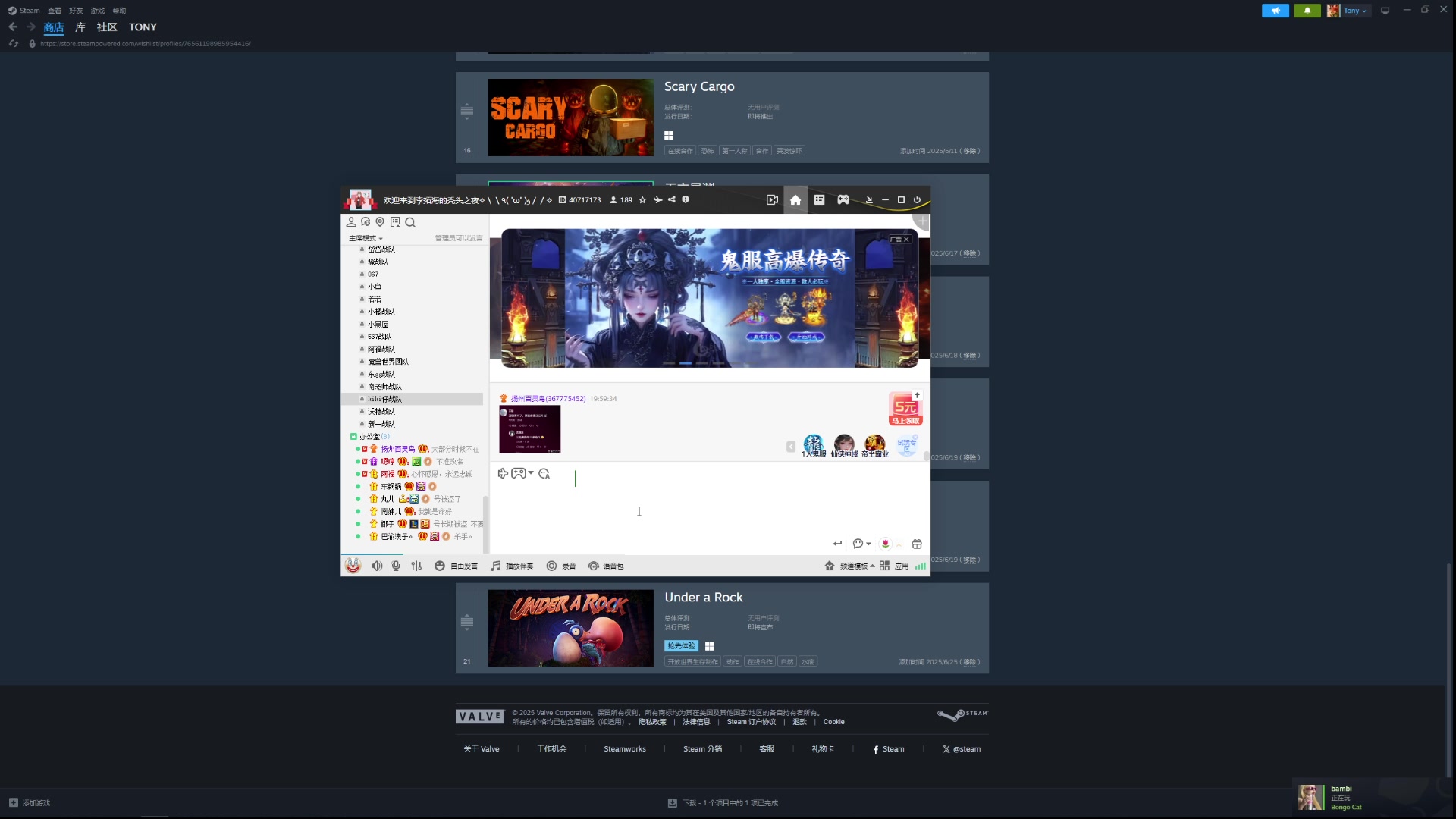Remove Scary Cargo from wishlist via 移除
This screenshot has width=1456, height=819.
point(970,151)
